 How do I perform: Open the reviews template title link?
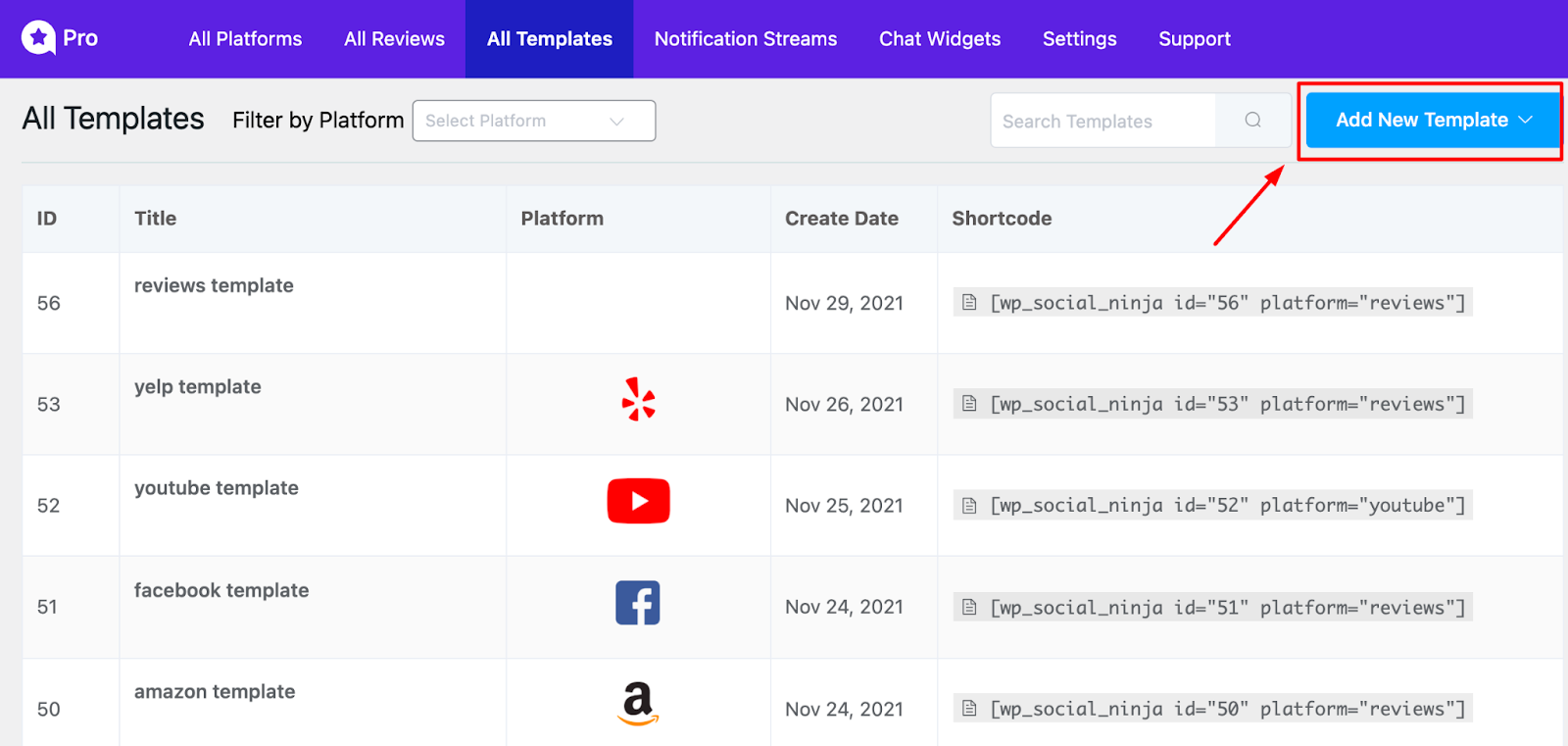point(214,286)
